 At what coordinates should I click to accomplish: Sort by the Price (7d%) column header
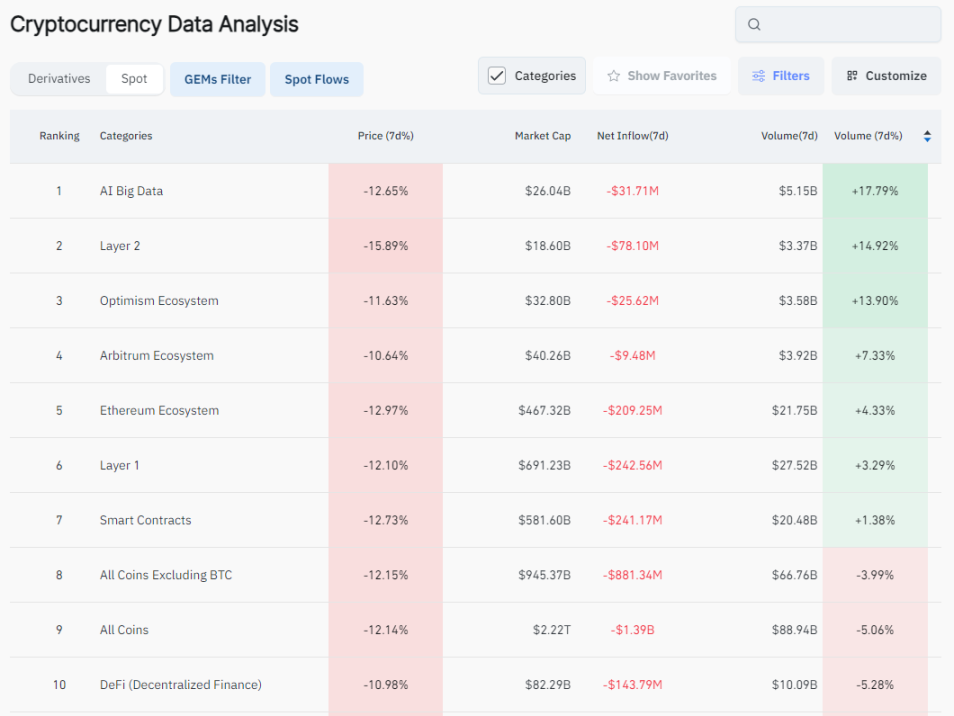tap(385, 136)
